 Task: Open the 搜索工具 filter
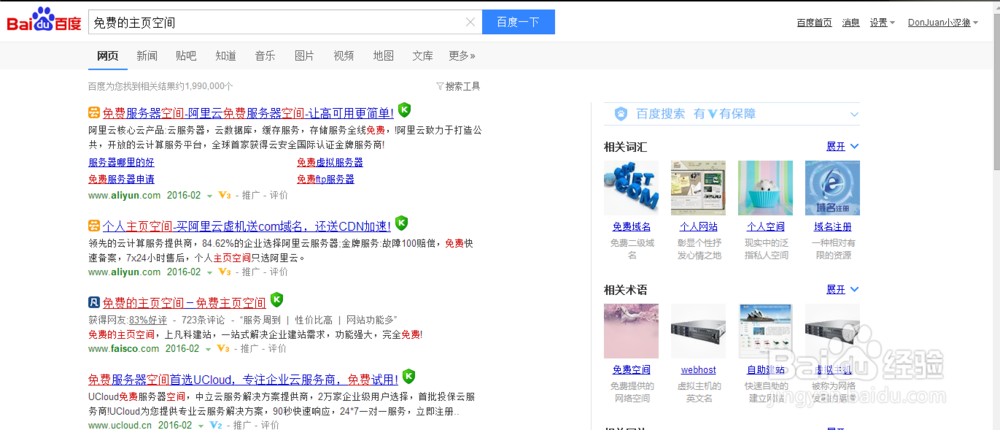458,86
